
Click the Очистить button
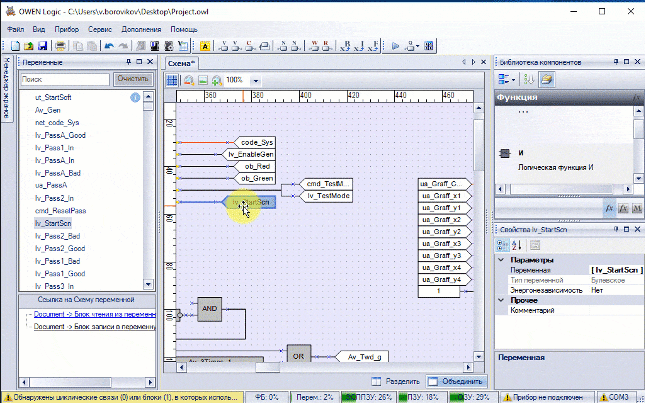coord(132,79)
